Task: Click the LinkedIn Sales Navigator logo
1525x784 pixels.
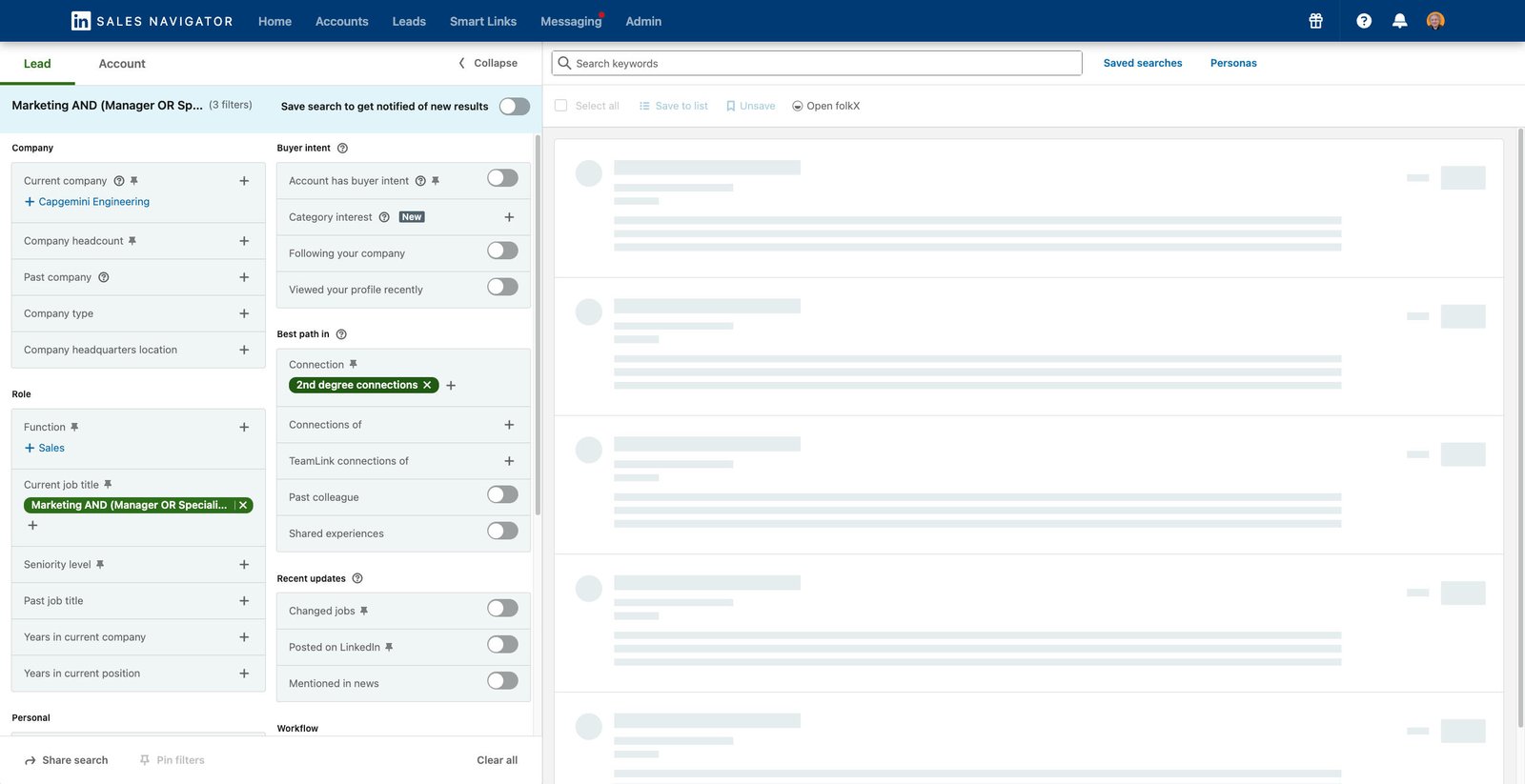Action: point(152,21)
